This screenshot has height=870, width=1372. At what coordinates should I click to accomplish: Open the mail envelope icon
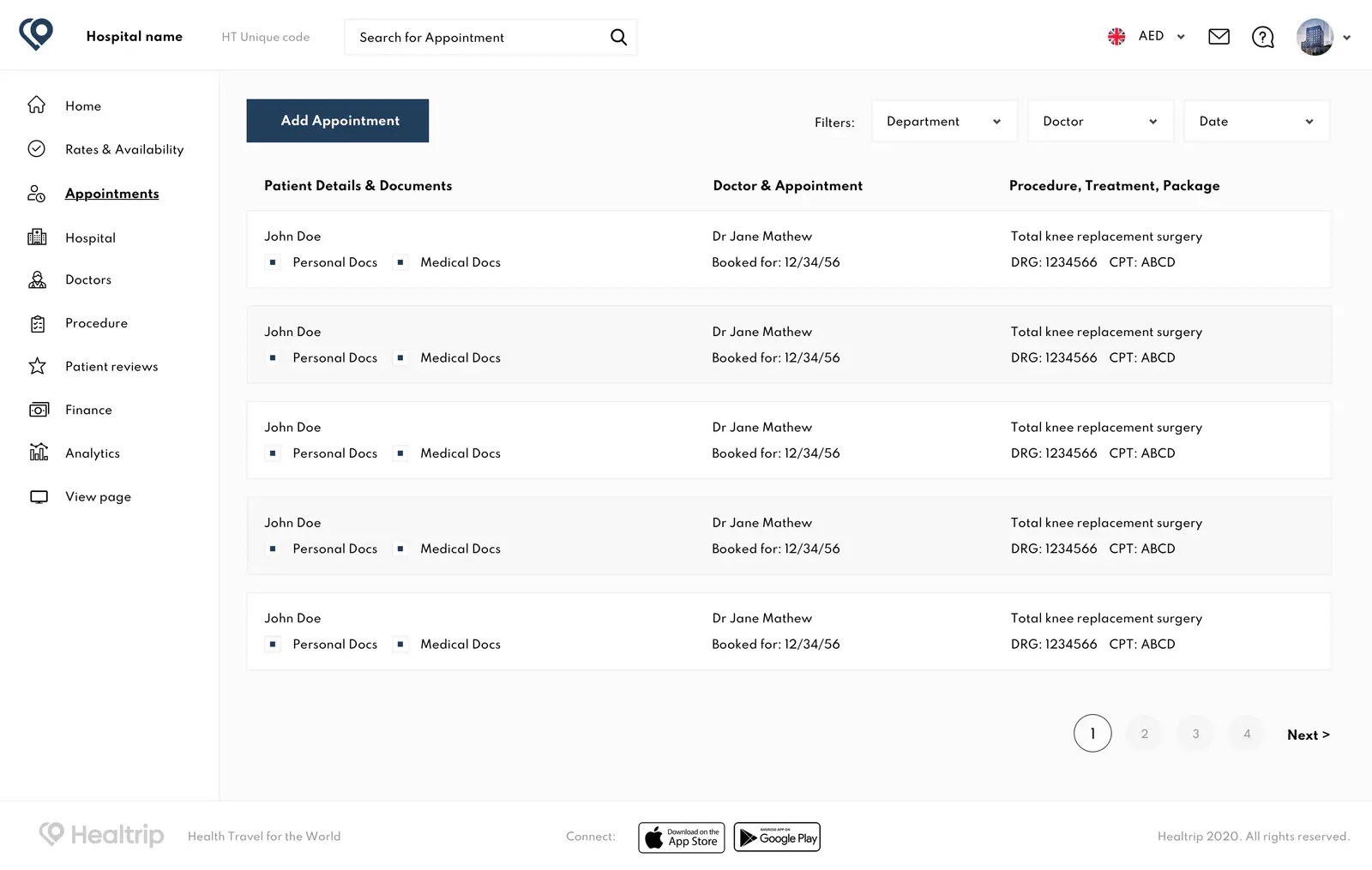tap(1219, 37)
